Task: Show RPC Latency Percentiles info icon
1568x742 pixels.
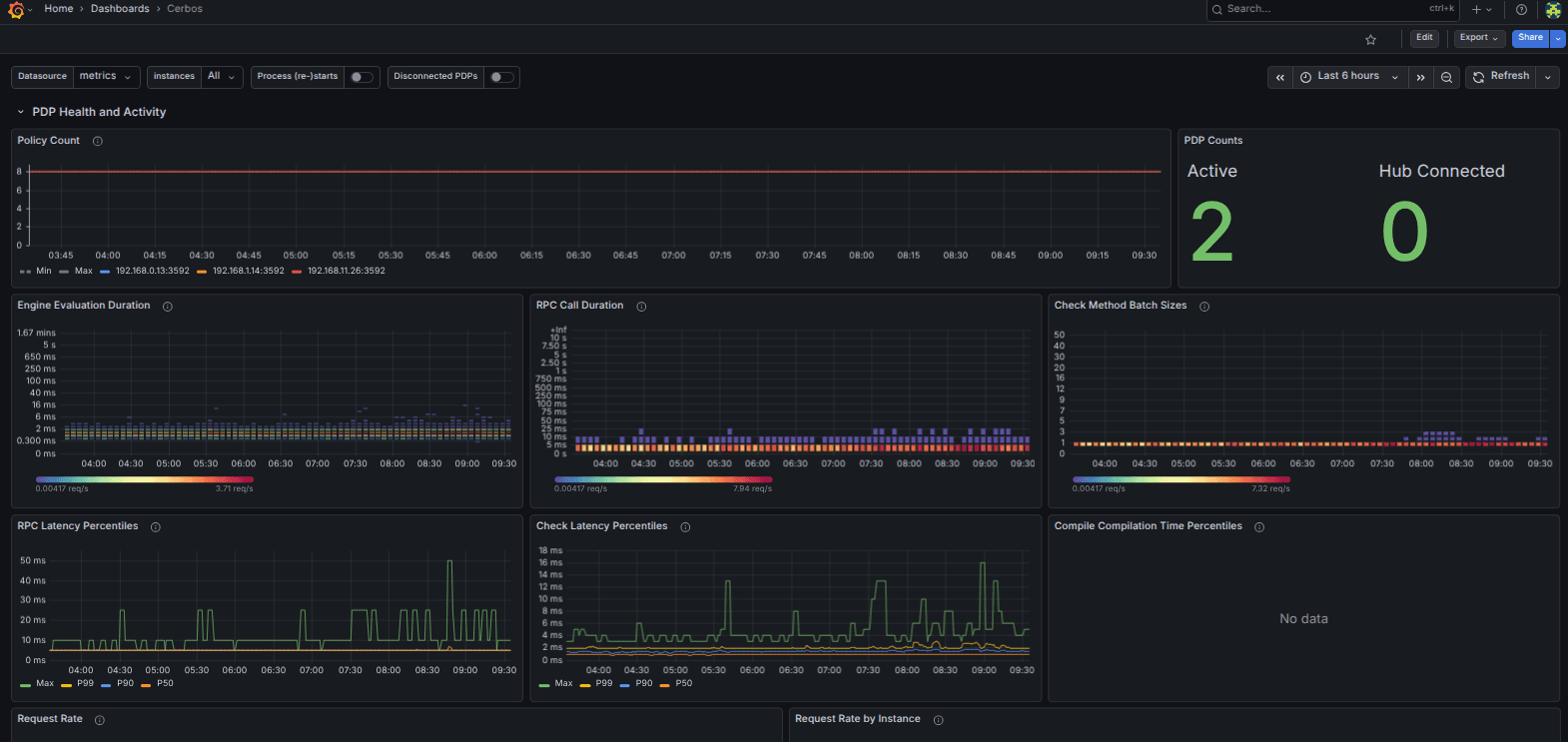Action: click(x=156, y=527)
